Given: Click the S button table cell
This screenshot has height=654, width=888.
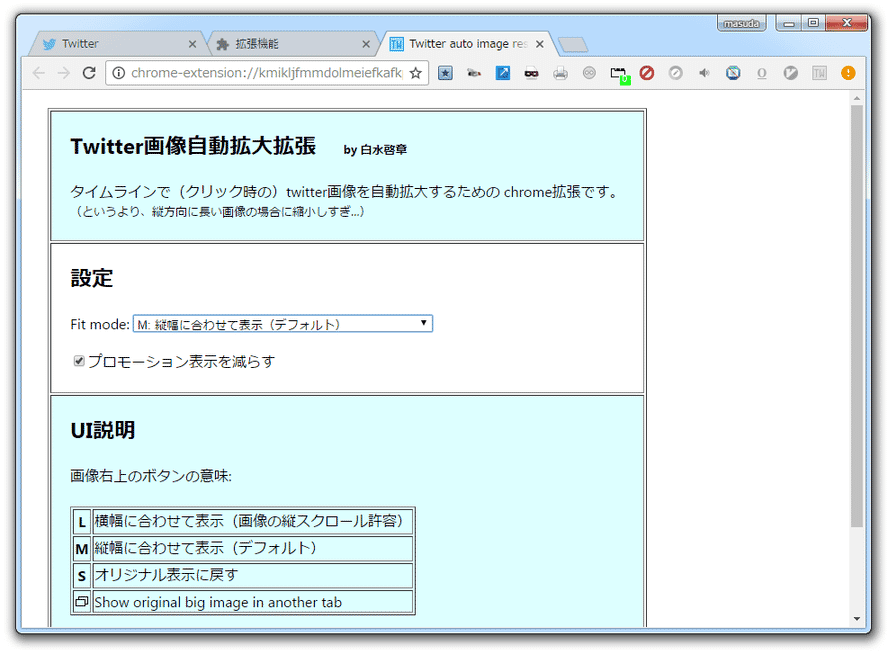Looking at the screenshot, I should [82, 576].
